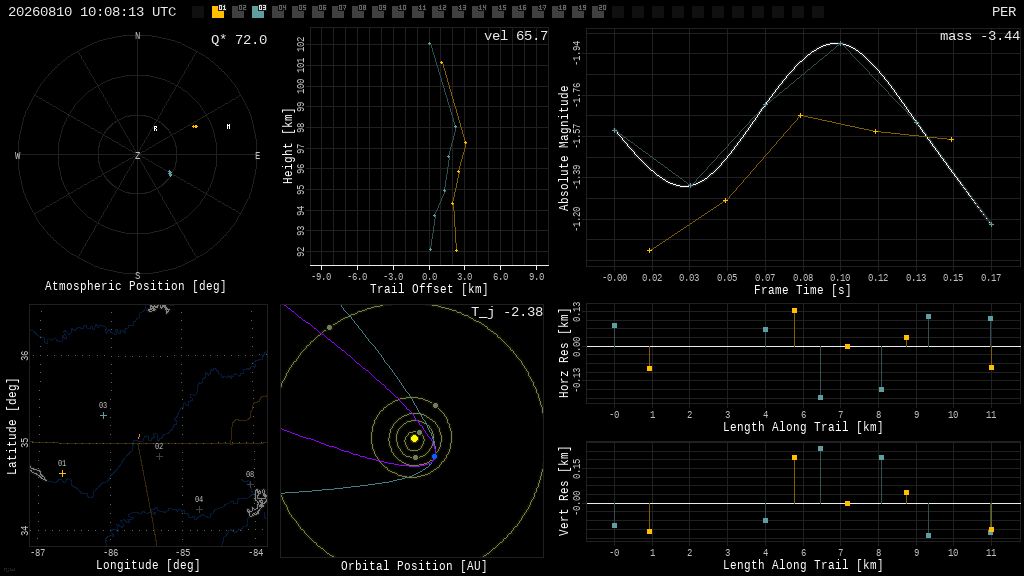Toggle station 05 indicator in top bar
1024x576 pixels.
(x=298, y=12)
